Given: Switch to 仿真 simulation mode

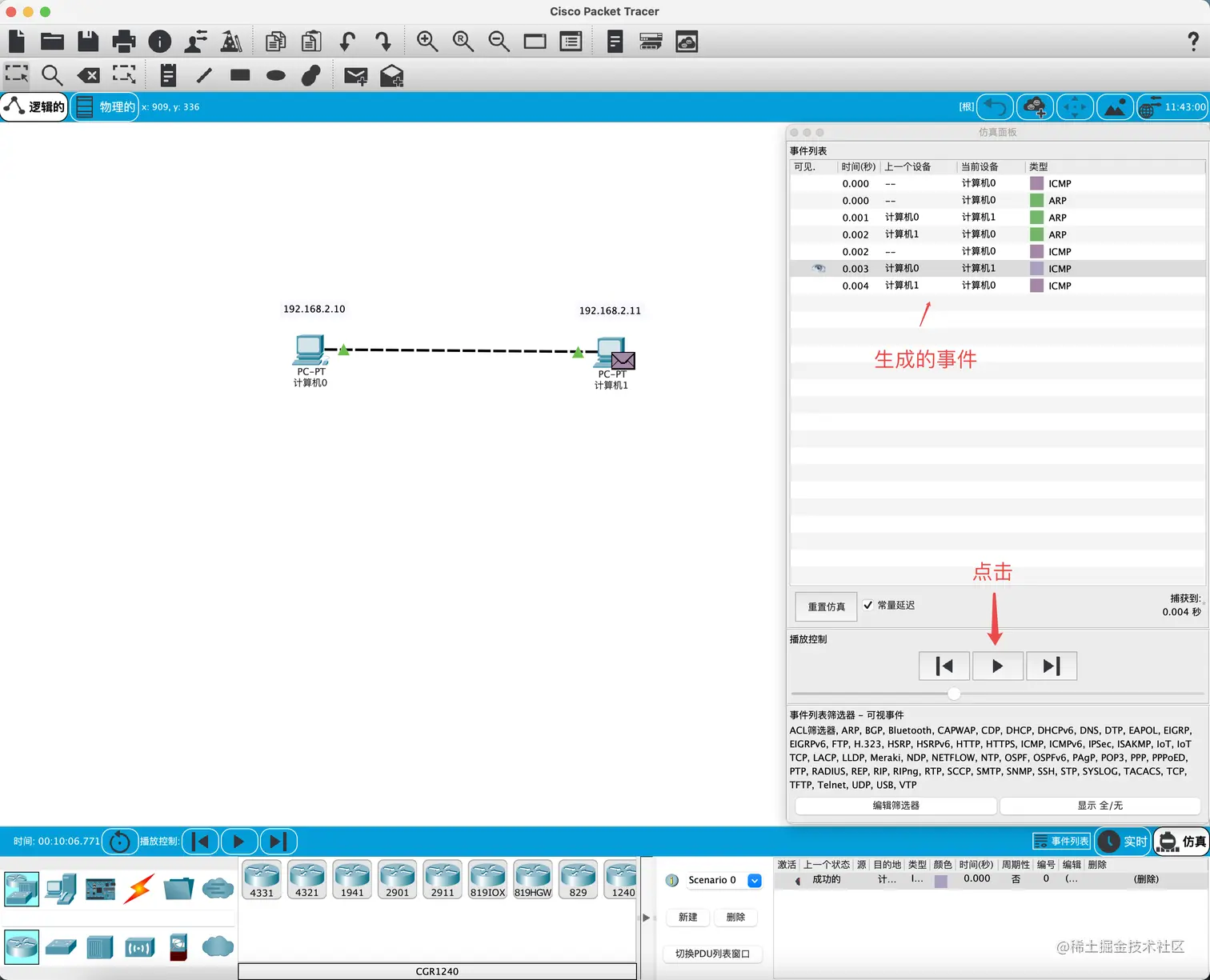Looking at the screenshot, I should (1182, 841).
